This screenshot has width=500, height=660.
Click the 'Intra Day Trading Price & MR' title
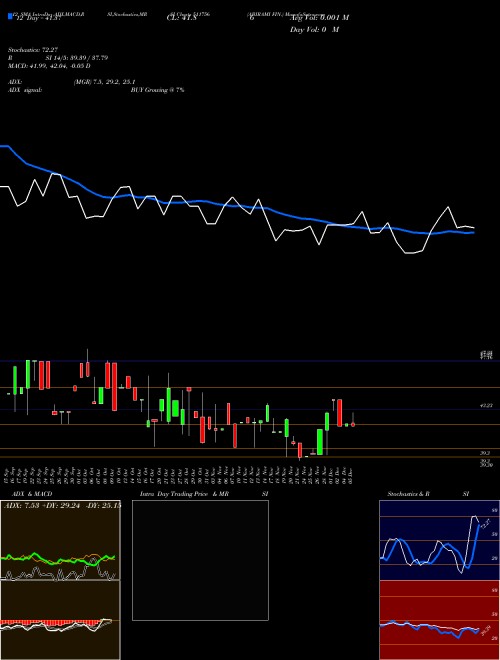click(x=184, y=494)
